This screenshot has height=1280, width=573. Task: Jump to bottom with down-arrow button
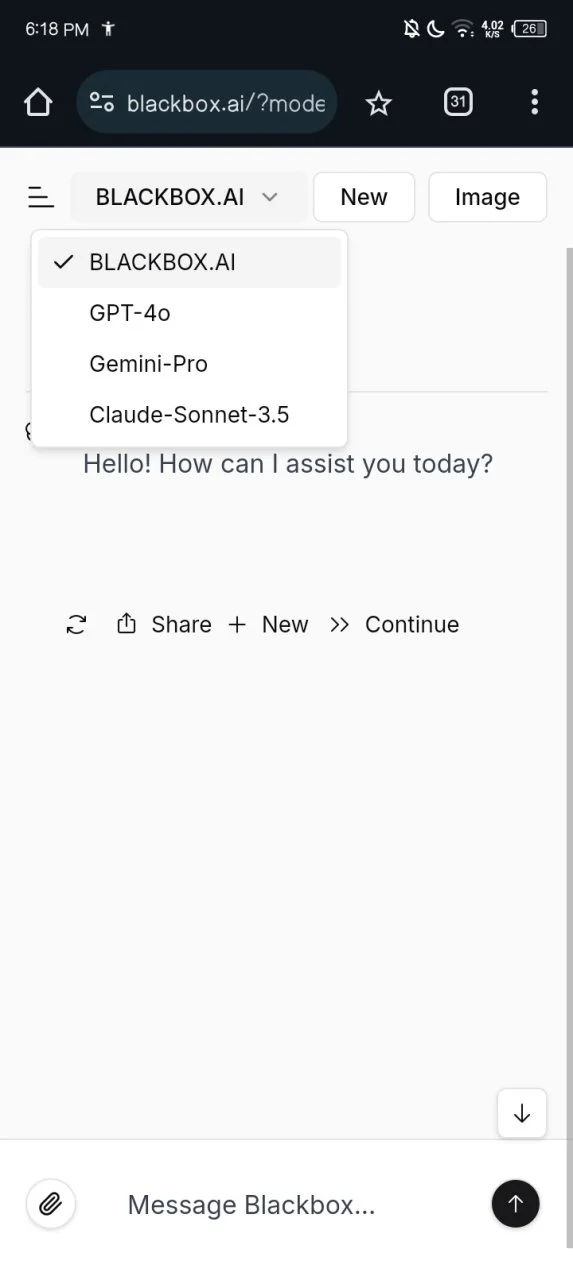[x=522, y=1113]
